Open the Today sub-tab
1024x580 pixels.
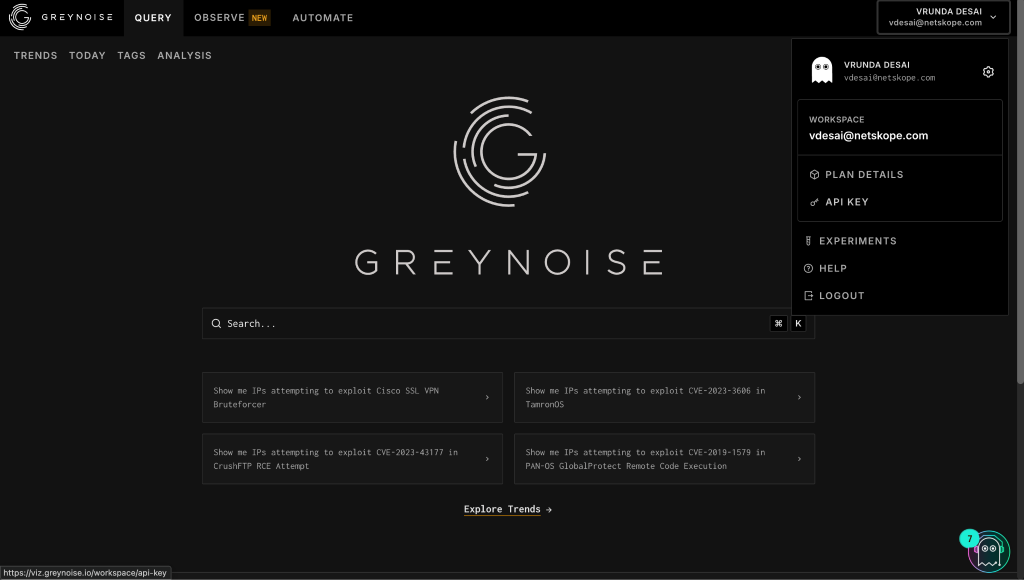87,56
